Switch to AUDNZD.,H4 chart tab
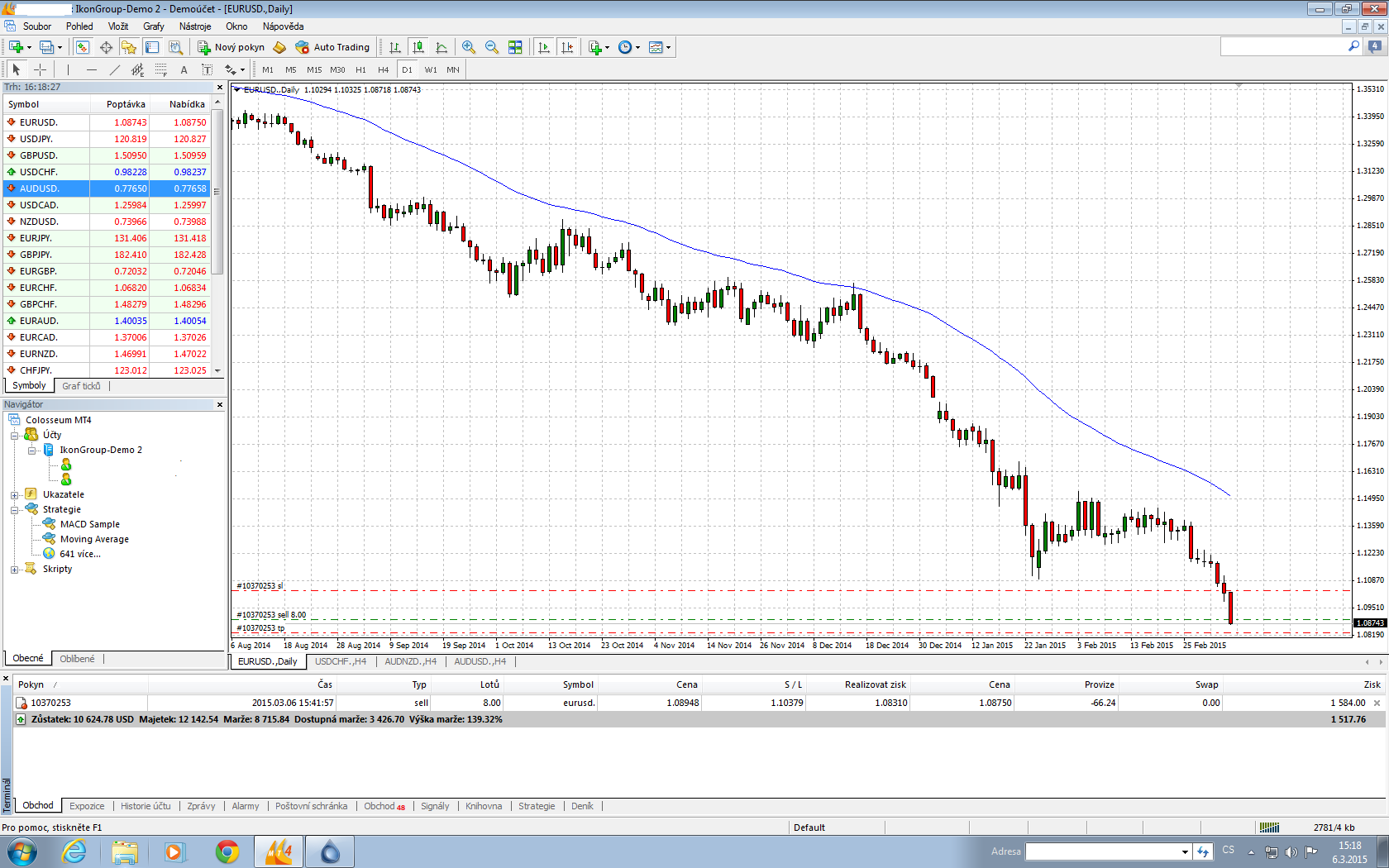Image resolution: width=1389 pixels, height=868 pixels. coord(410,661)
